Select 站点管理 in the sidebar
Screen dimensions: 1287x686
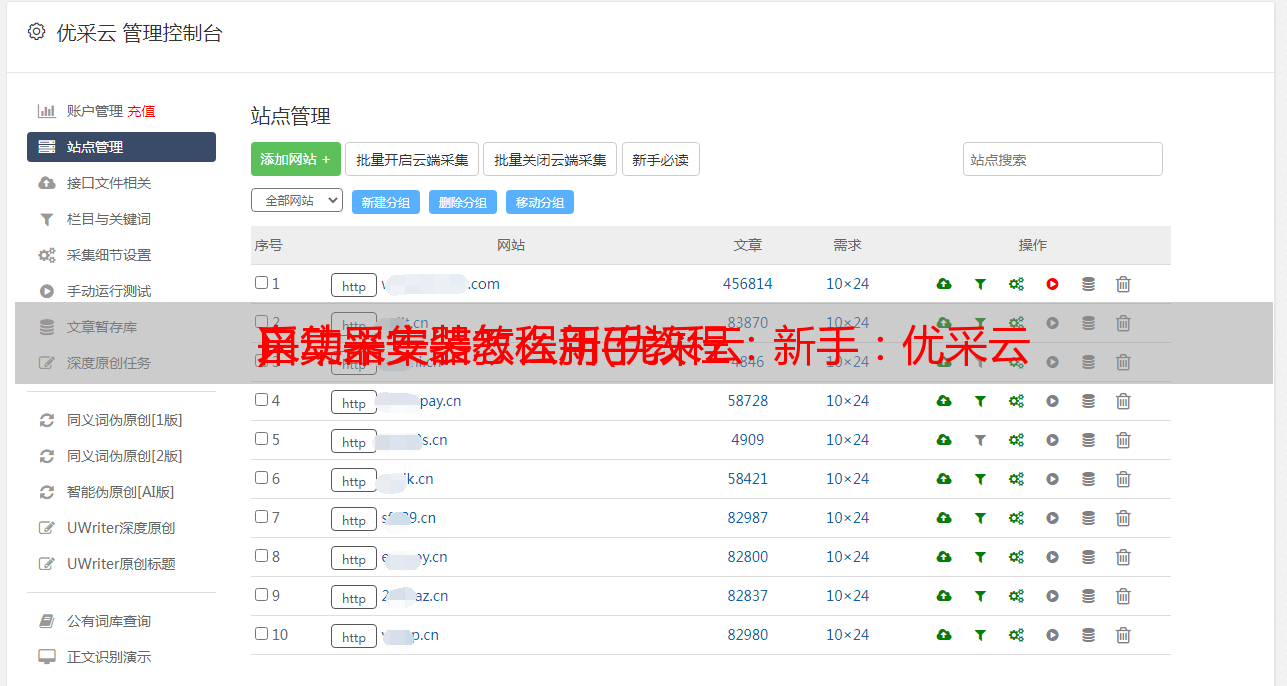(x=121, y=147)
